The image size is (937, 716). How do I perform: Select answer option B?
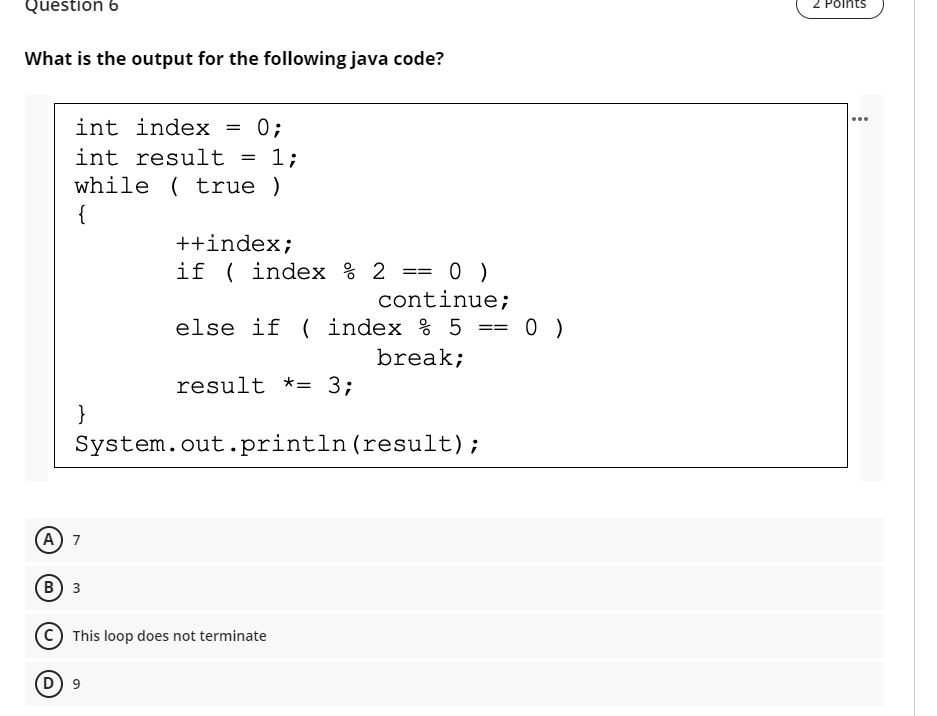[x=49, y=588]
